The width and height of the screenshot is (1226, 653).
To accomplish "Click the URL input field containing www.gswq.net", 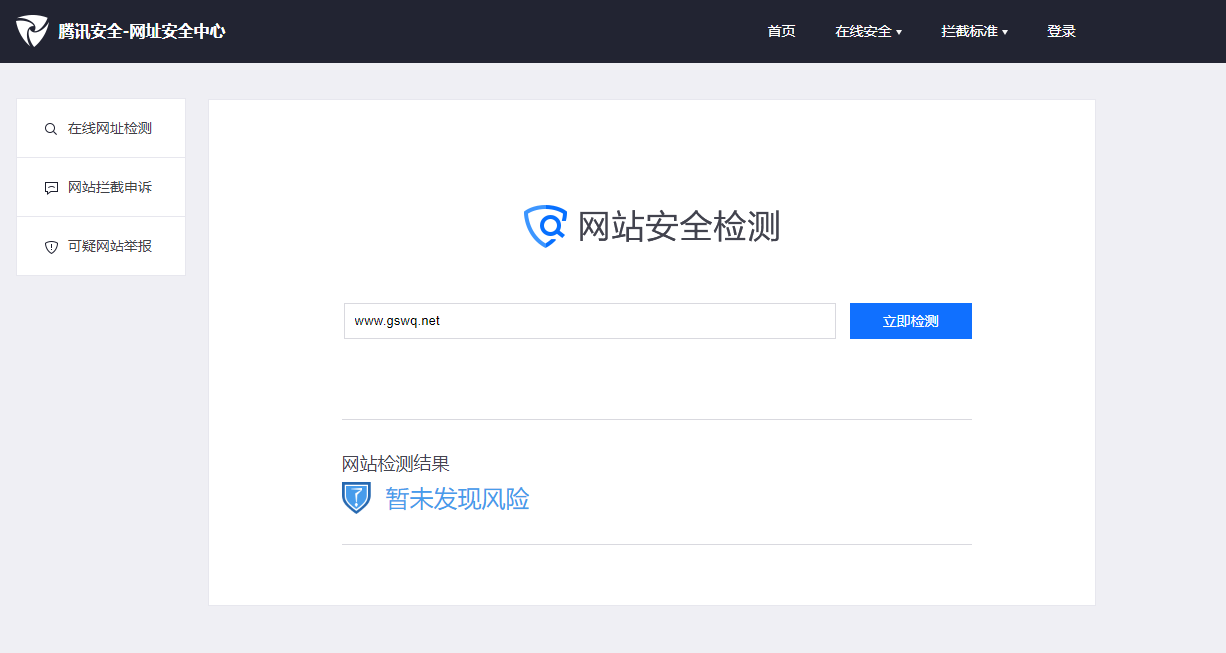I will [590, 321].
